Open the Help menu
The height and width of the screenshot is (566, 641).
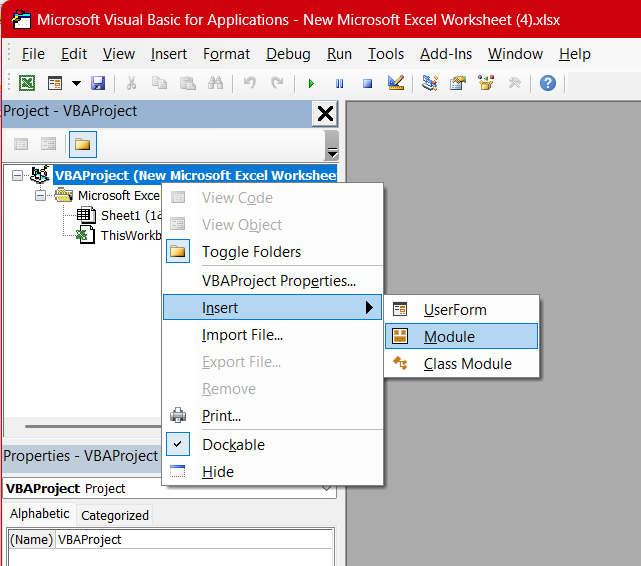[x=575, y=54]
